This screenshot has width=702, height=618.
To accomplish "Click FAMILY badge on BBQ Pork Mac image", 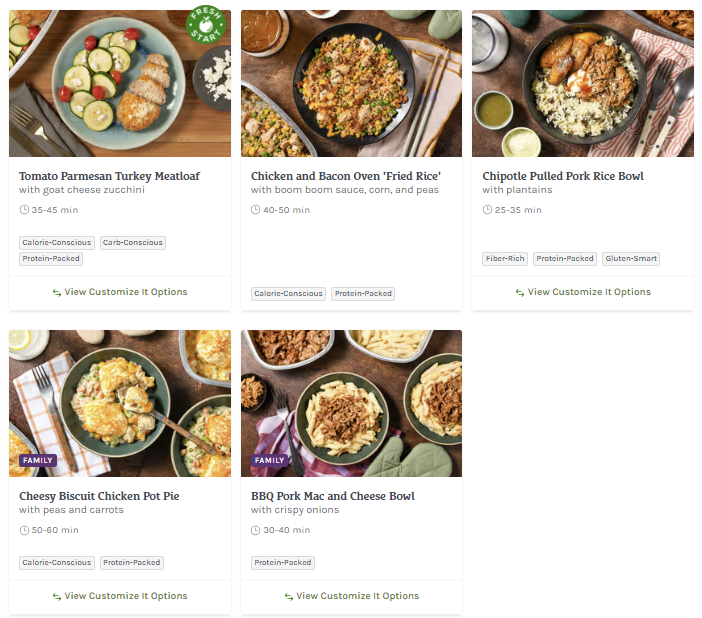I will [x=269, y=460].
